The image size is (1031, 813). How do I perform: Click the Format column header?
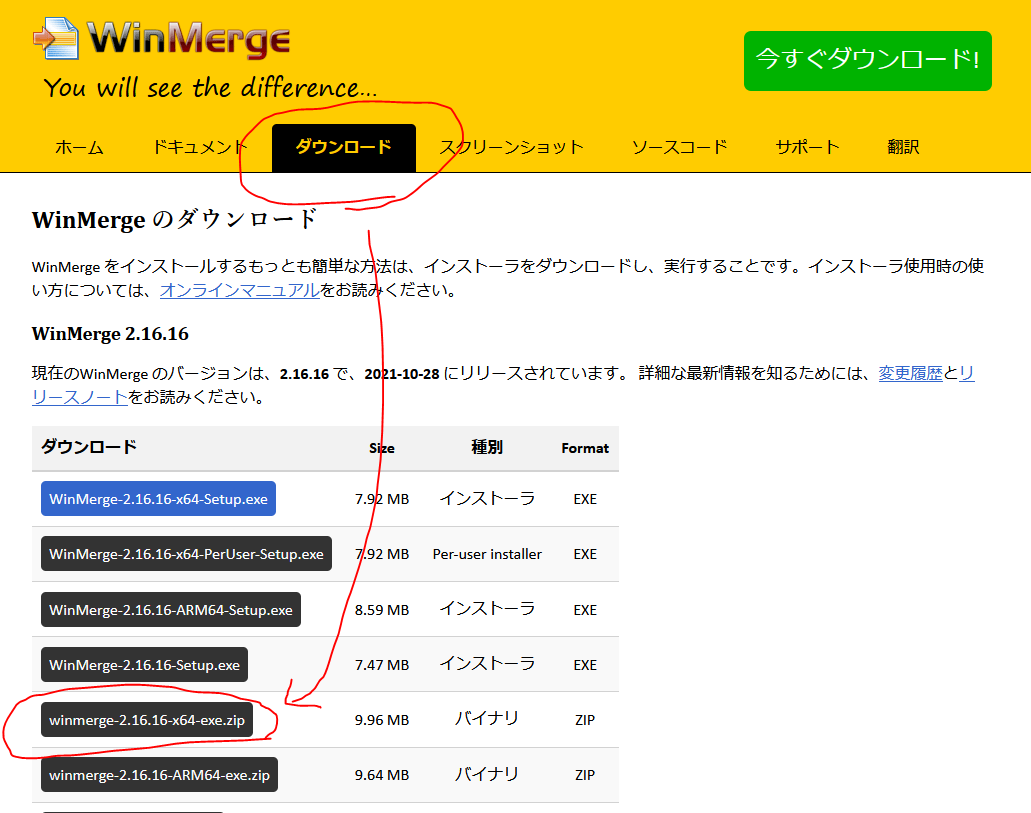click(x=585, y=448)
